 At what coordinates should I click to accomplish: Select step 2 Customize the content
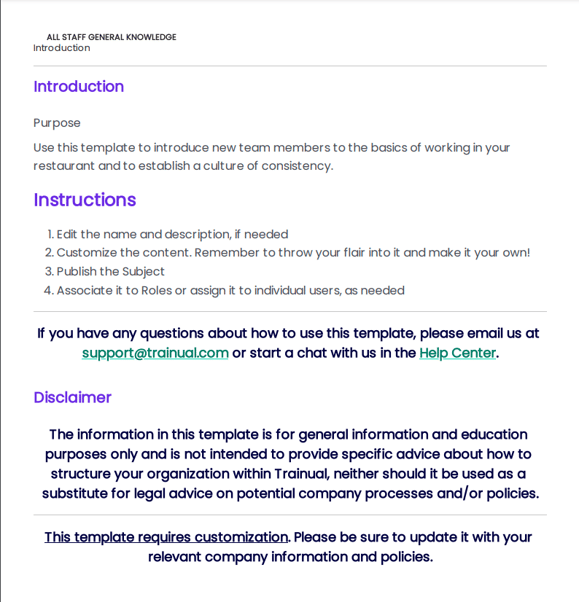point(287,253)
